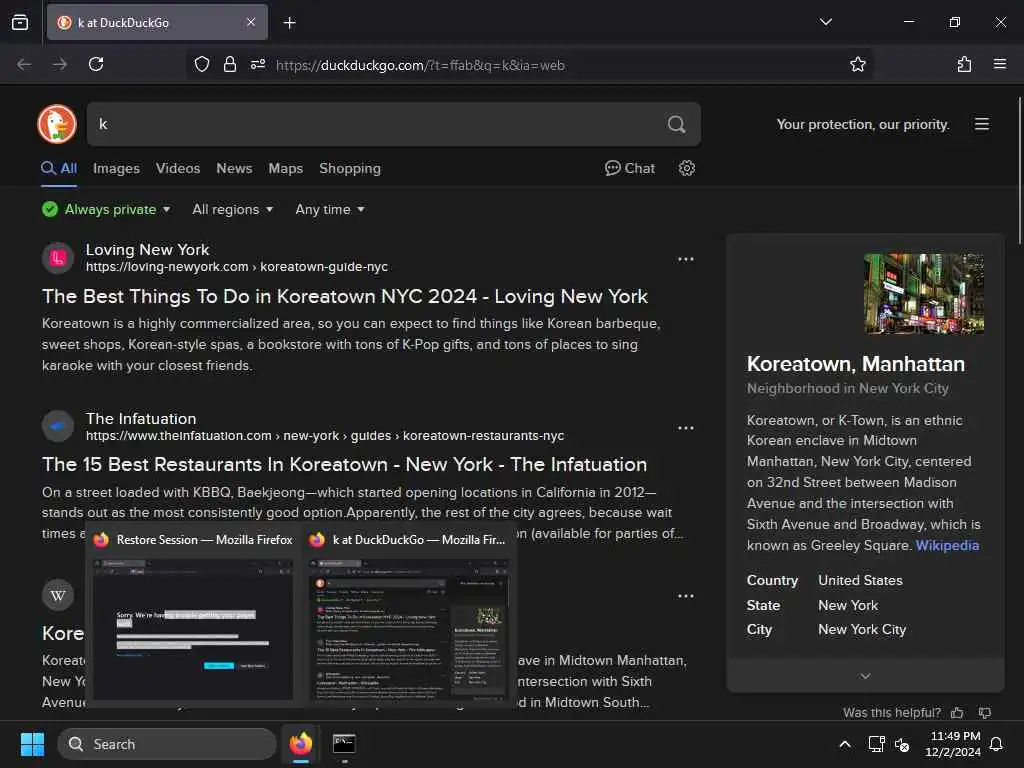Give thumbs up to 'Was this helpful?'
This screenshot has height=768, width=1024.
tap(957, 712)
